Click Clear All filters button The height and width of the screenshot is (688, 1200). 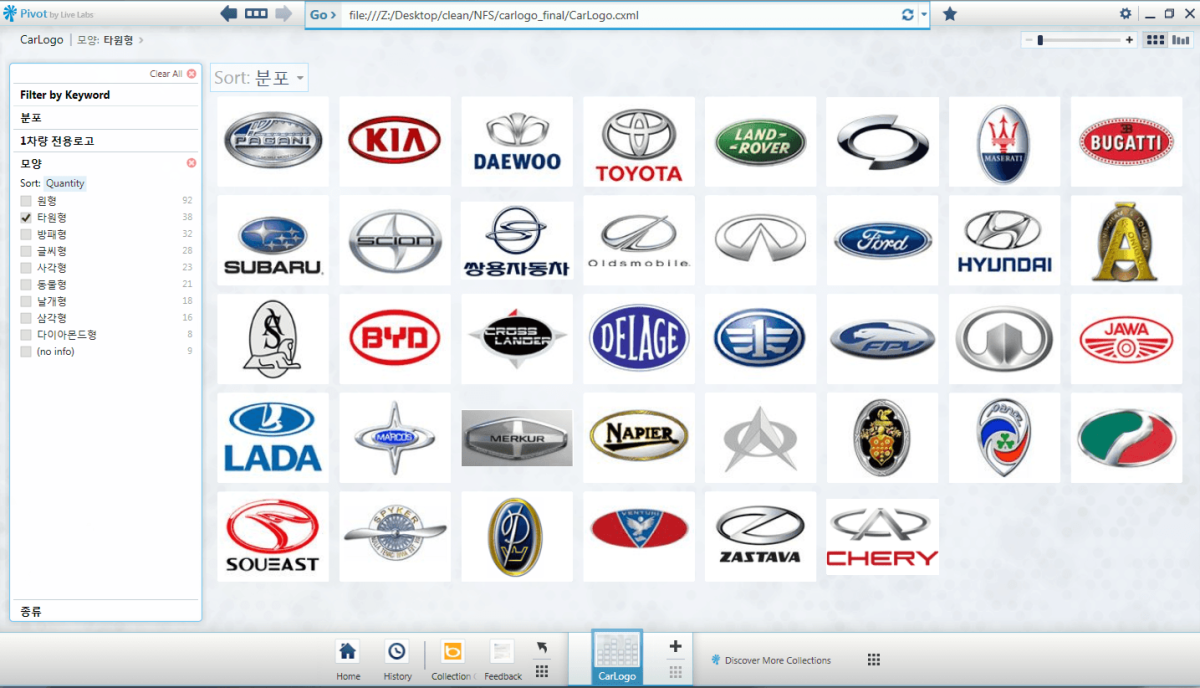coord(172,74)
